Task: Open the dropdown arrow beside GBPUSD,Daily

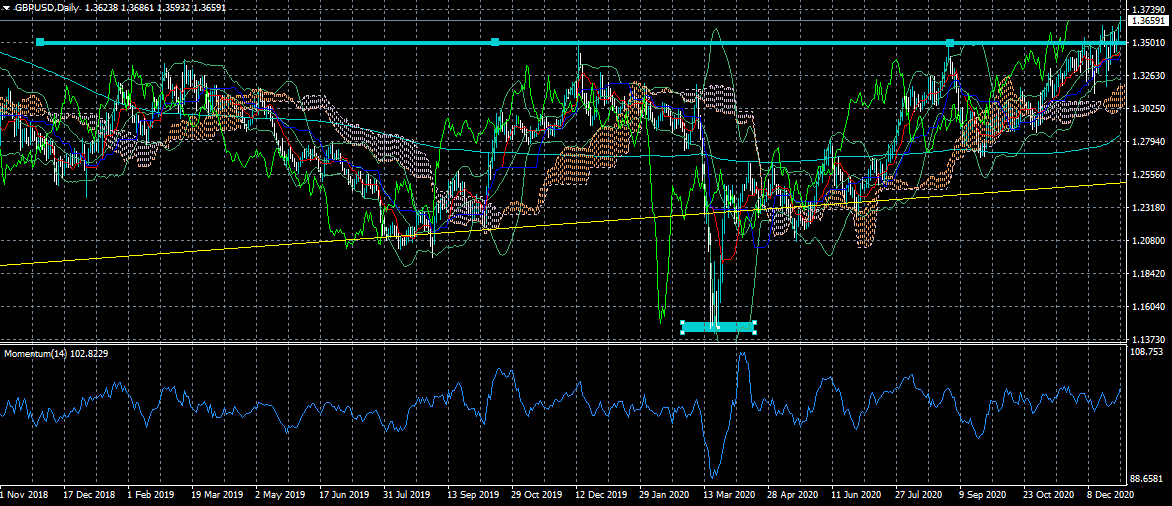Action: tap(6, 8)
